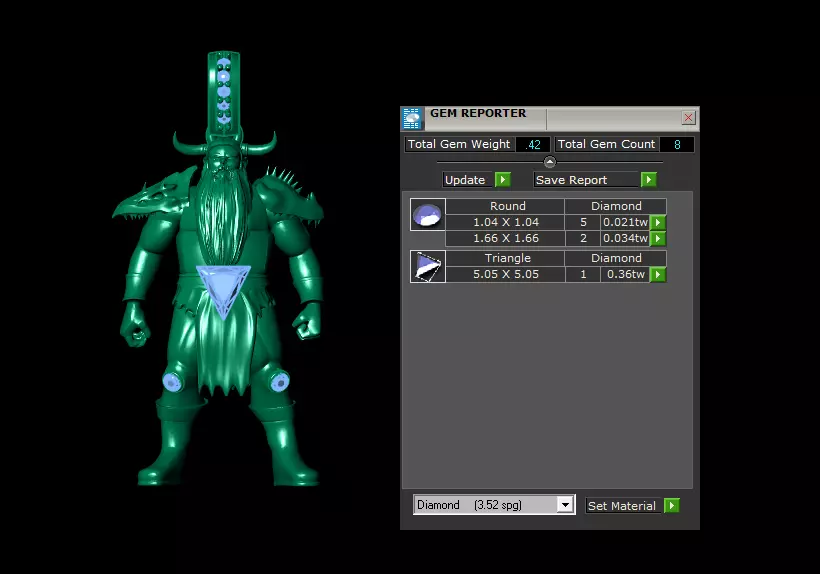The image size is (820, 574).
Task: Click green arrow for 0.021tw row
Action: 658,222
